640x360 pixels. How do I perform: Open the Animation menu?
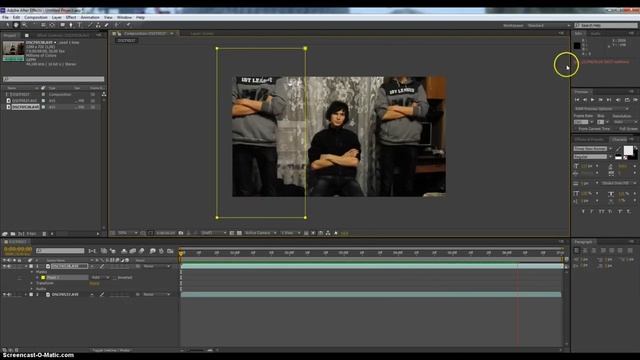pyautogui.click(x=90, y=18)
